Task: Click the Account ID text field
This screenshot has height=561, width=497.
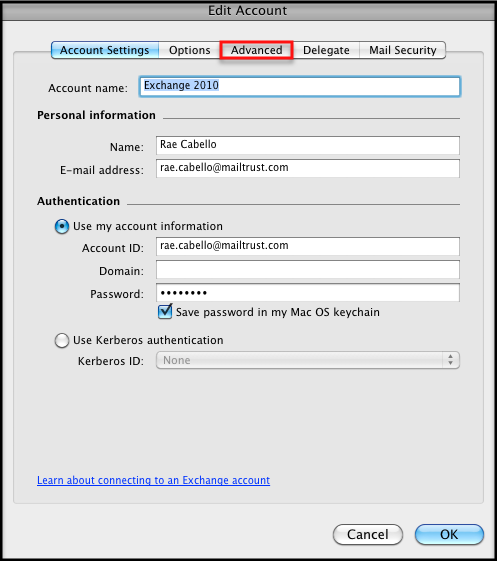Action: pos(308,246)
